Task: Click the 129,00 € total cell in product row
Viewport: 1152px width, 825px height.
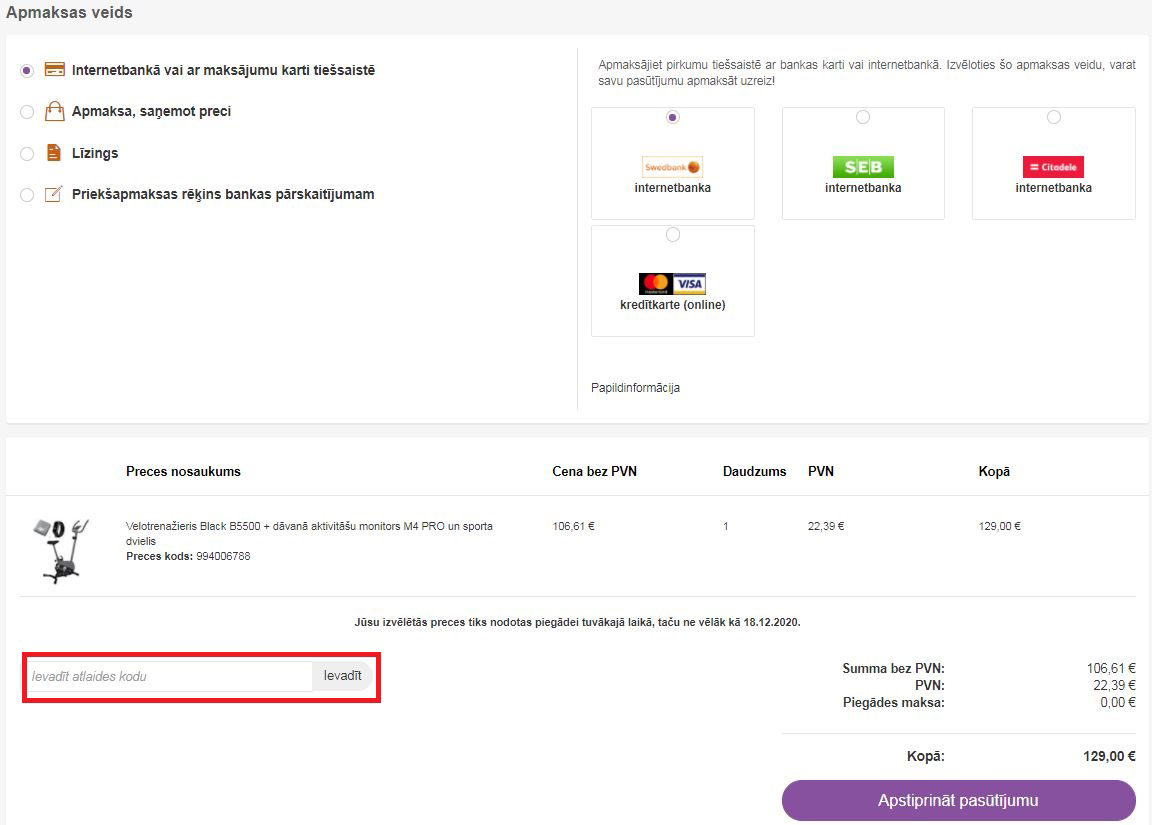Action: [999, 526]
